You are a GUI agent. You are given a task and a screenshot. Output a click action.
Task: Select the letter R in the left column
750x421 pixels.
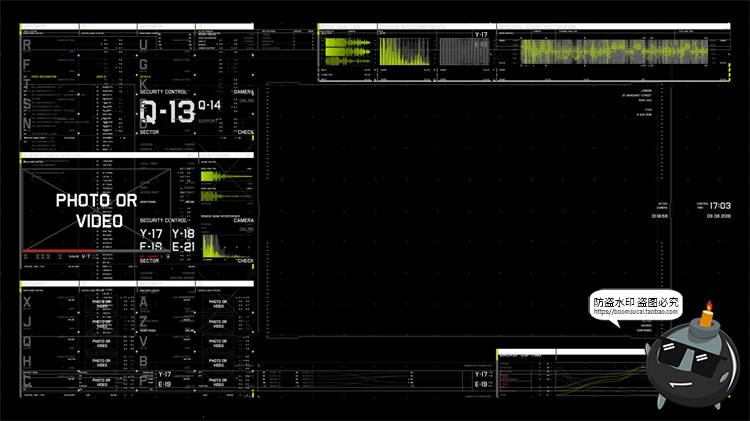[27, 45]
